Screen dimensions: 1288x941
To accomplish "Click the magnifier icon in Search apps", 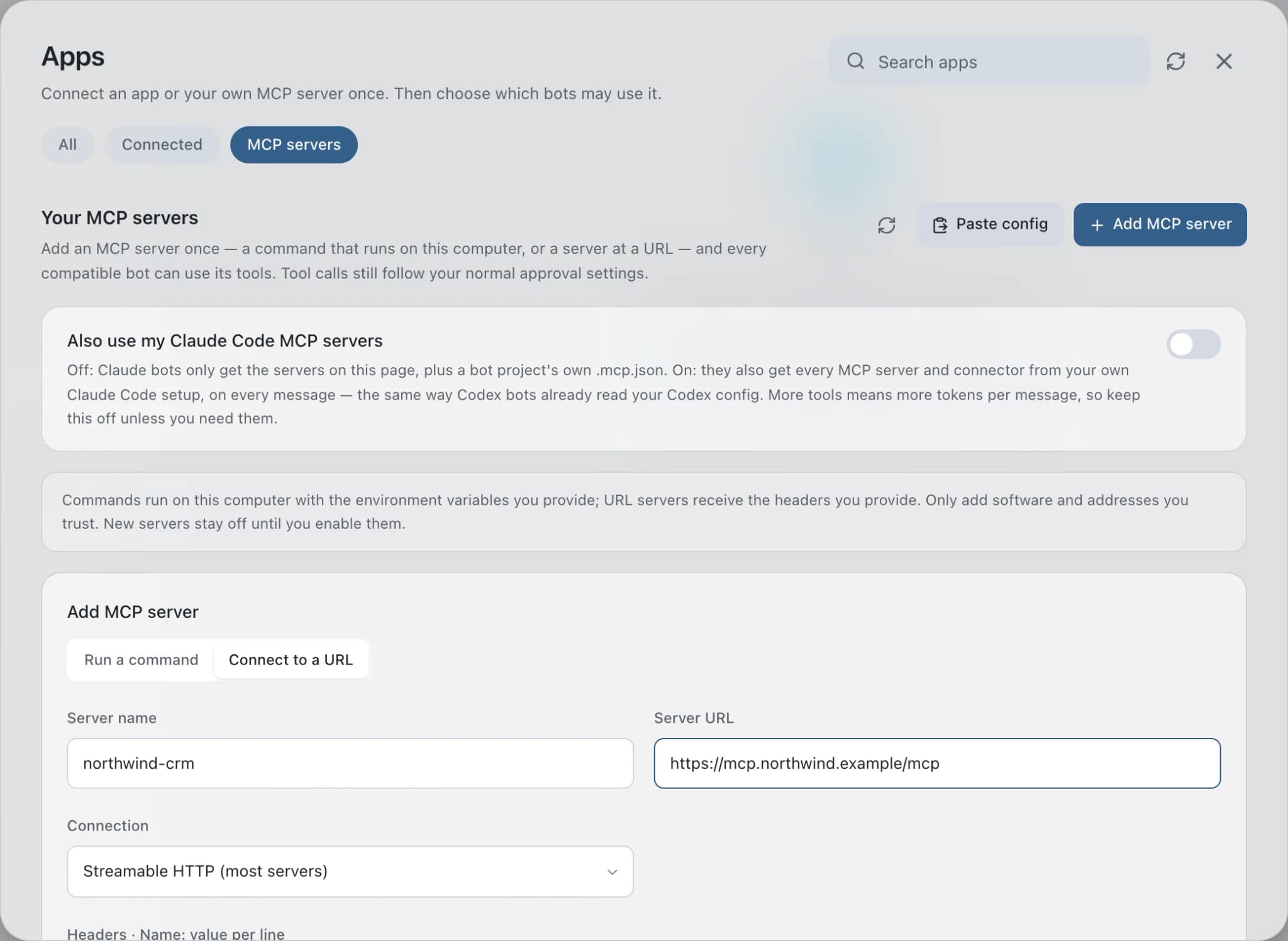I will pyautogui.click(x=855, y=61).
